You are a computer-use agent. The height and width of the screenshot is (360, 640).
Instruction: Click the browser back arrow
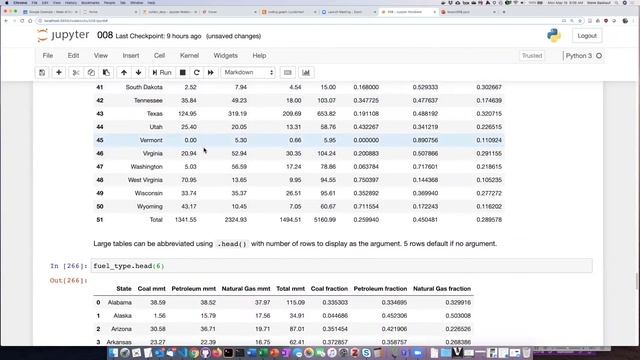[6, 20]
